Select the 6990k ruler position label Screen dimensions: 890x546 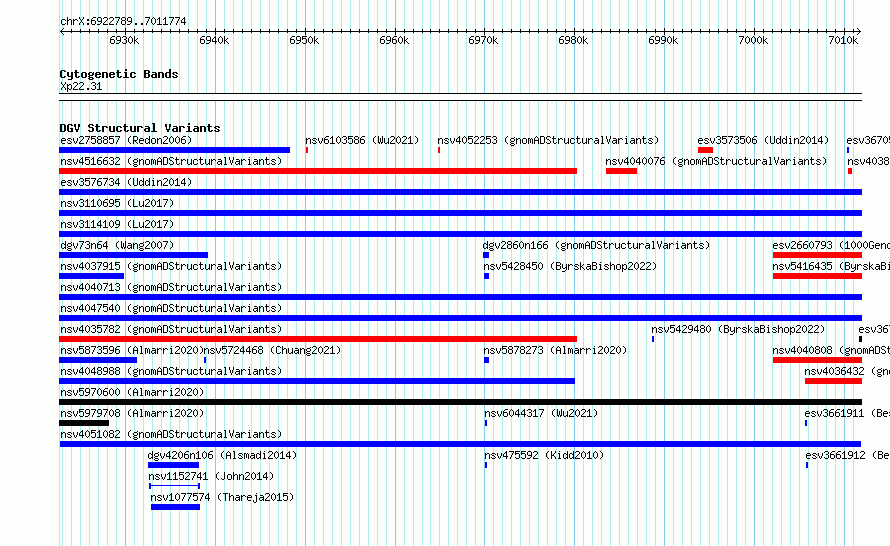click(663, 40)
